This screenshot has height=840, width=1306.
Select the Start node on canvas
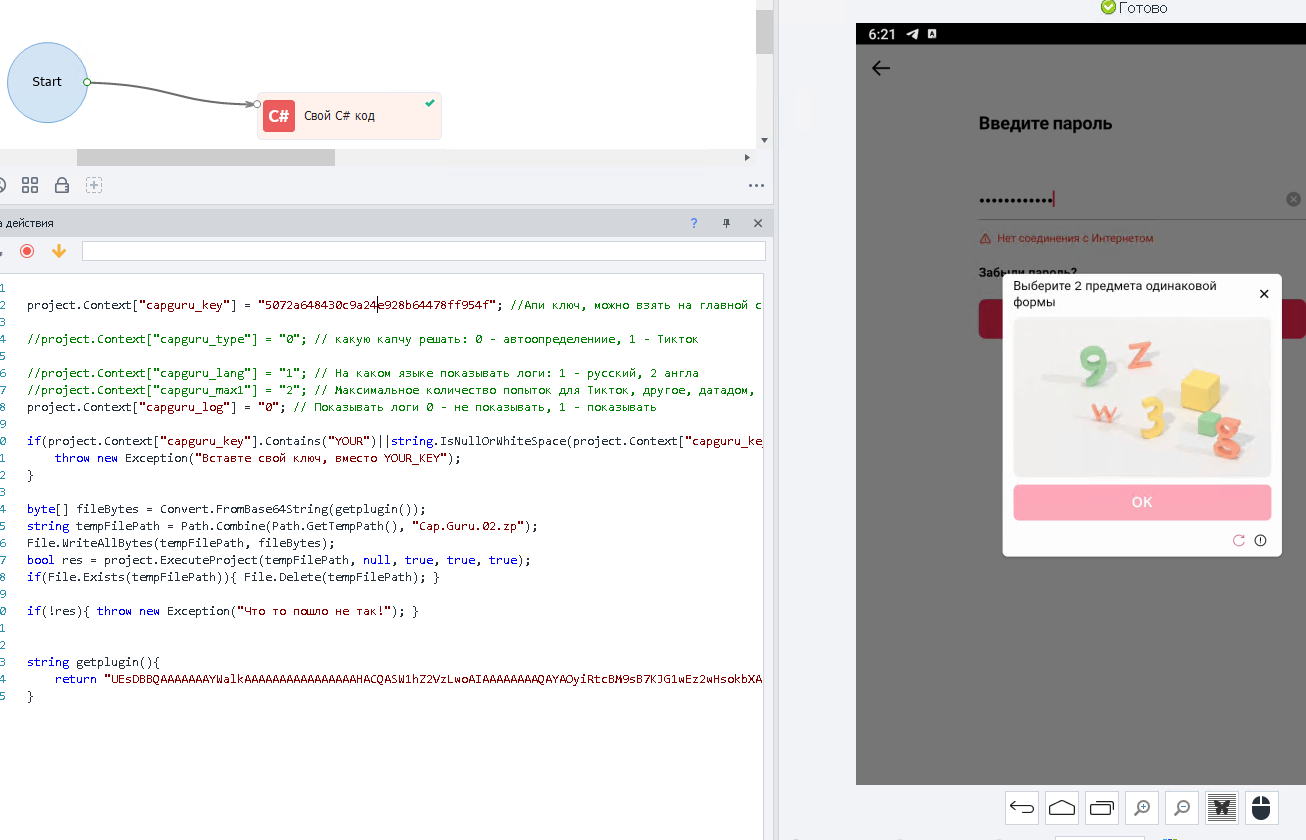point(47,82)
